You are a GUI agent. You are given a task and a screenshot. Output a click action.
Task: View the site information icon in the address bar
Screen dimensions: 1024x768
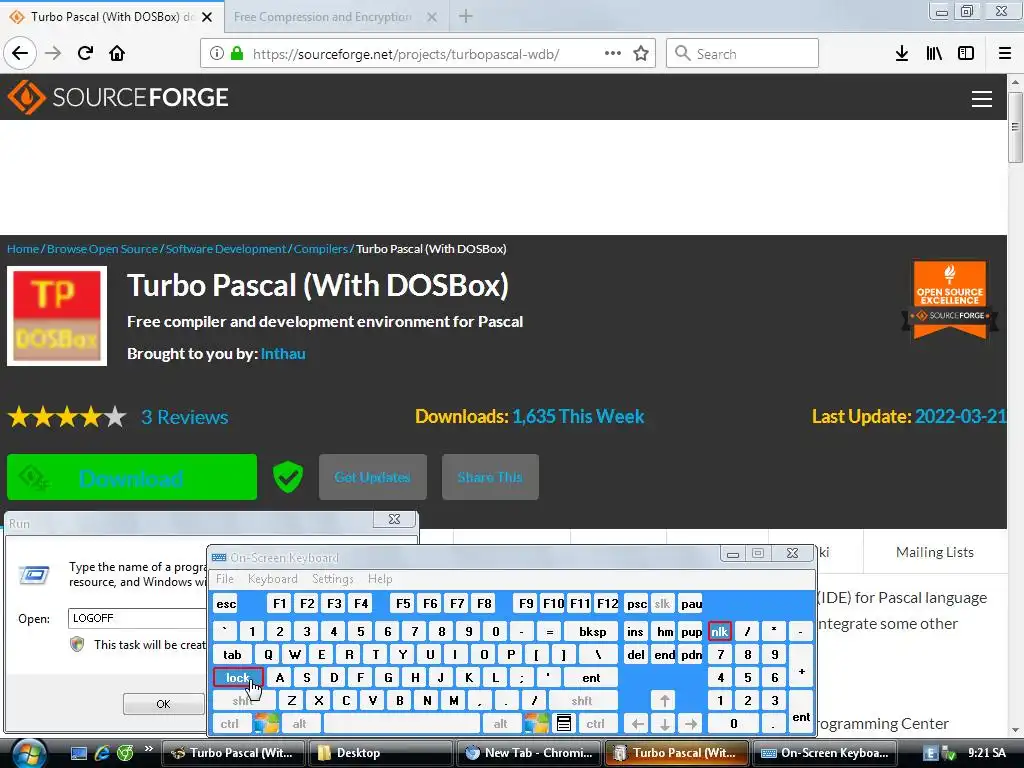(217, 54)
